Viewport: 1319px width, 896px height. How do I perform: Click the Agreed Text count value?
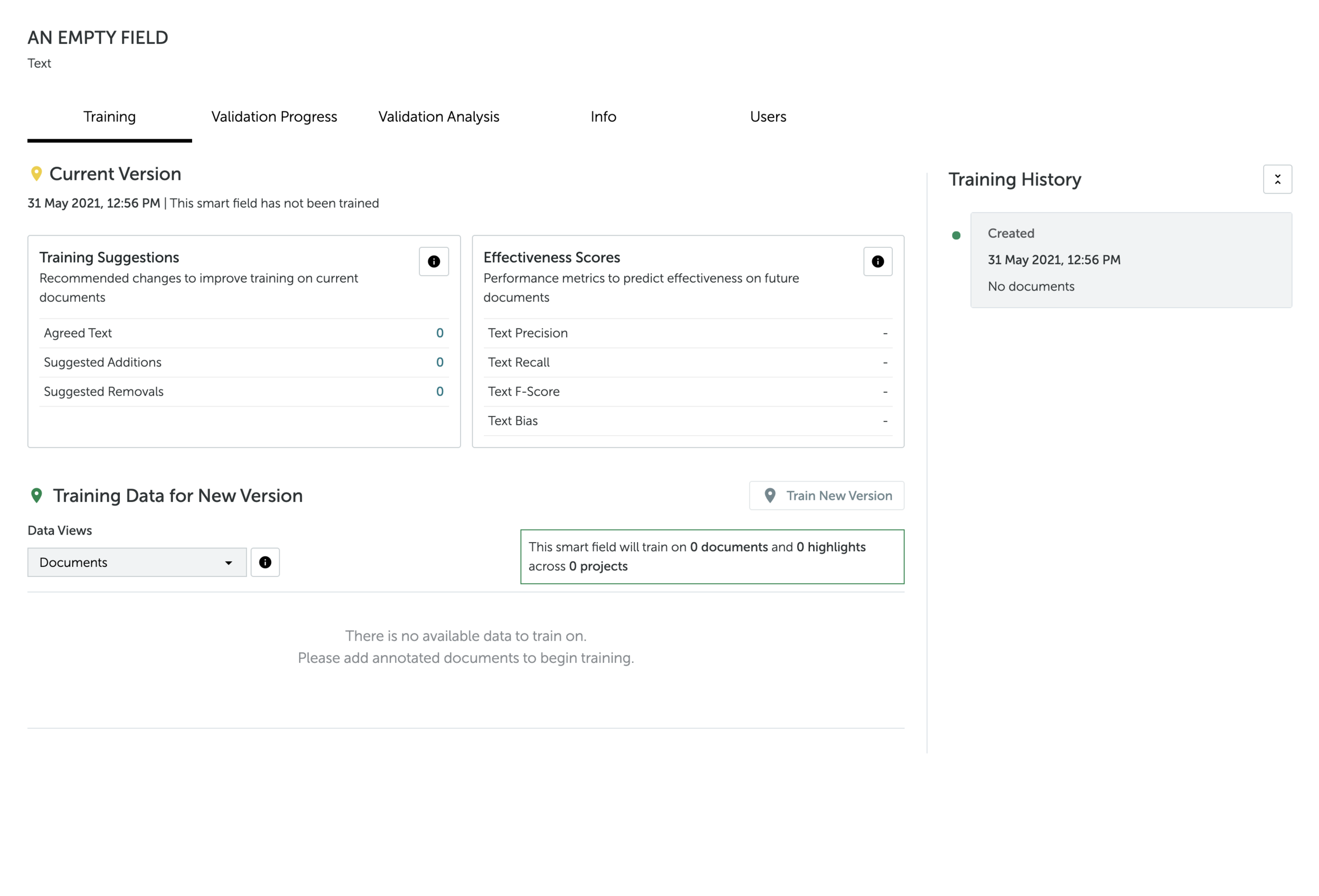(x=439, y=333)
